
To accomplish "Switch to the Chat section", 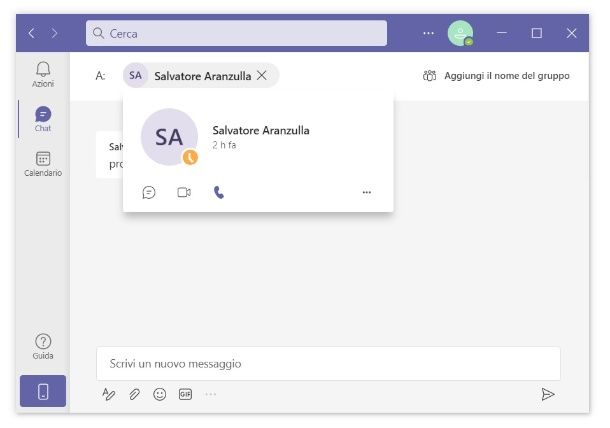I will [x=43, y=119].
